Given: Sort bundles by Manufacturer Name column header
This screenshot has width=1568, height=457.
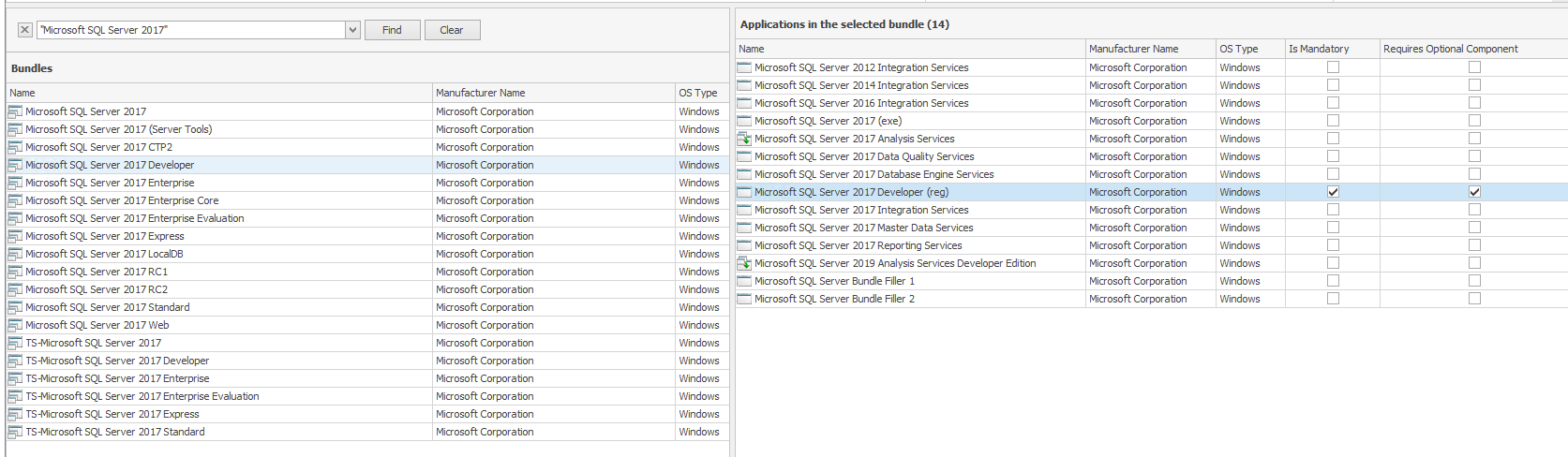Looking at the screenshot, I should pos(554,93).
